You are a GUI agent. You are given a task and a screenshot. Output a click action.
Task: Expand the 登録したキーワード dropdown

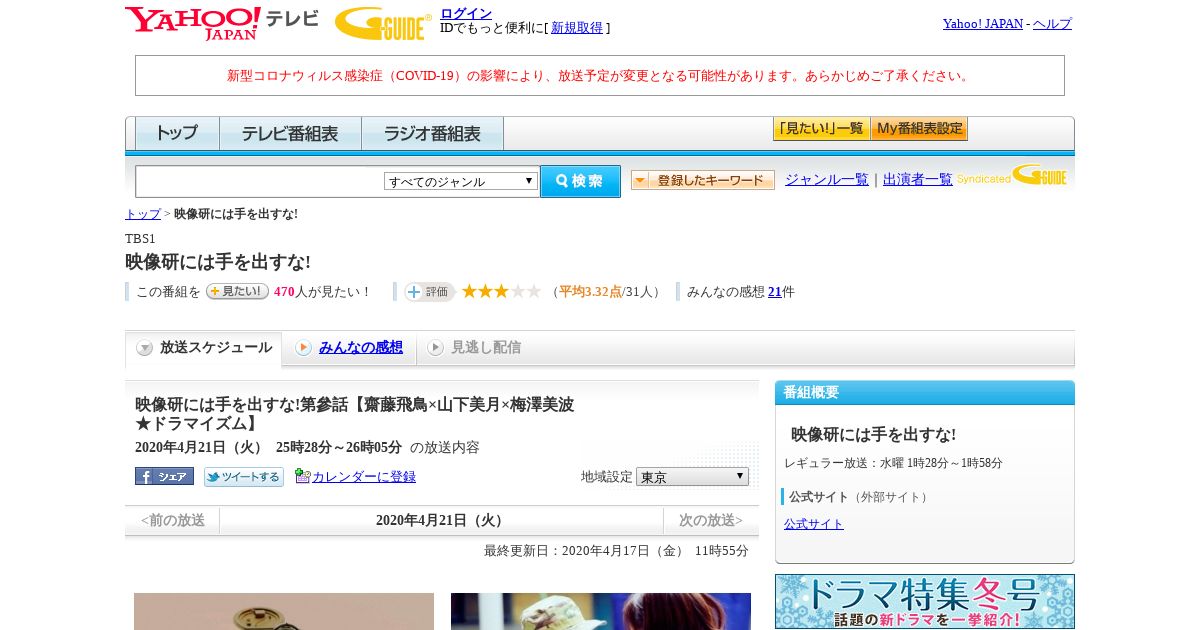tap(703, 180)
